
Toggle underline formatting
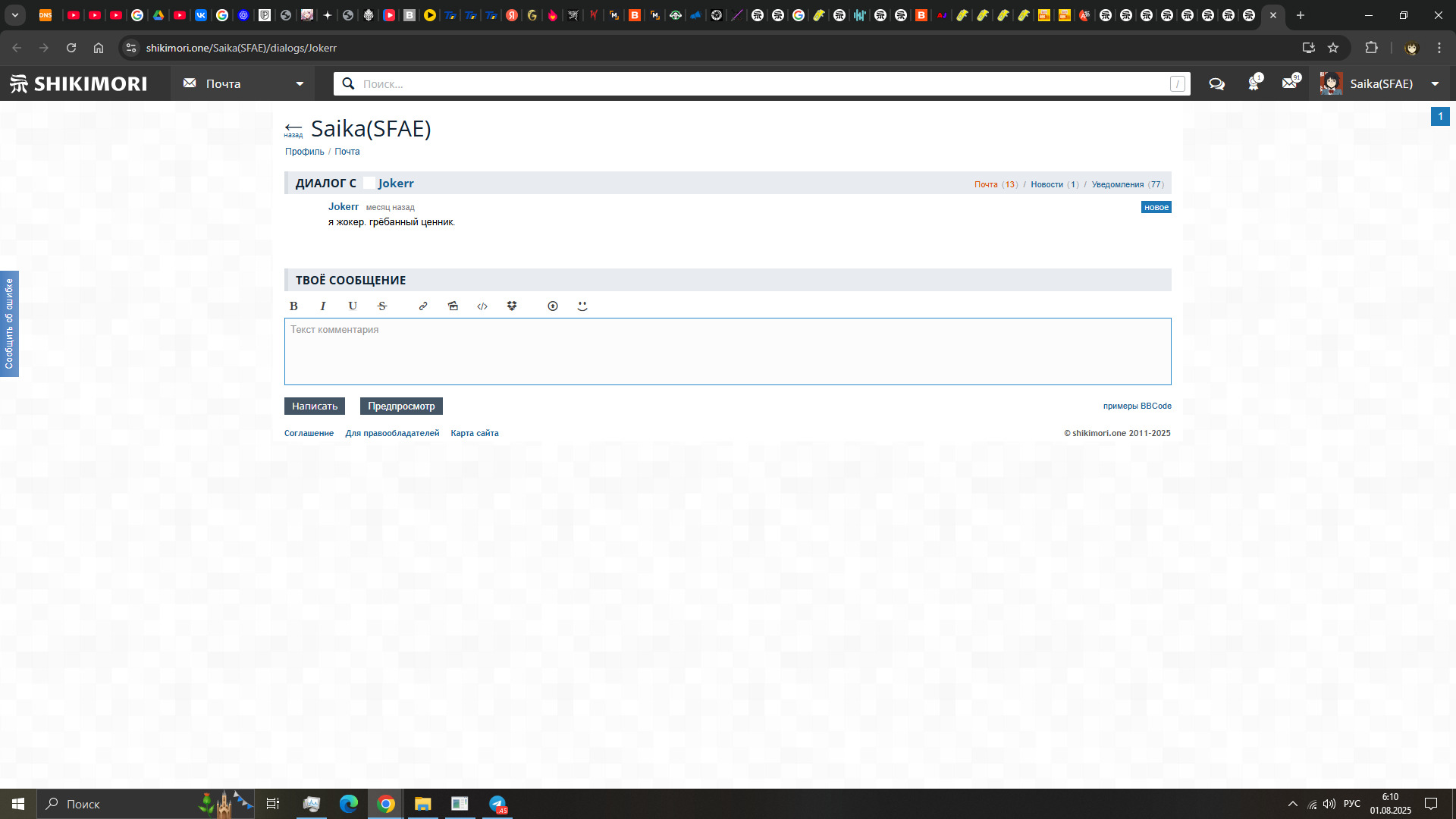click(x=353, y=306)
